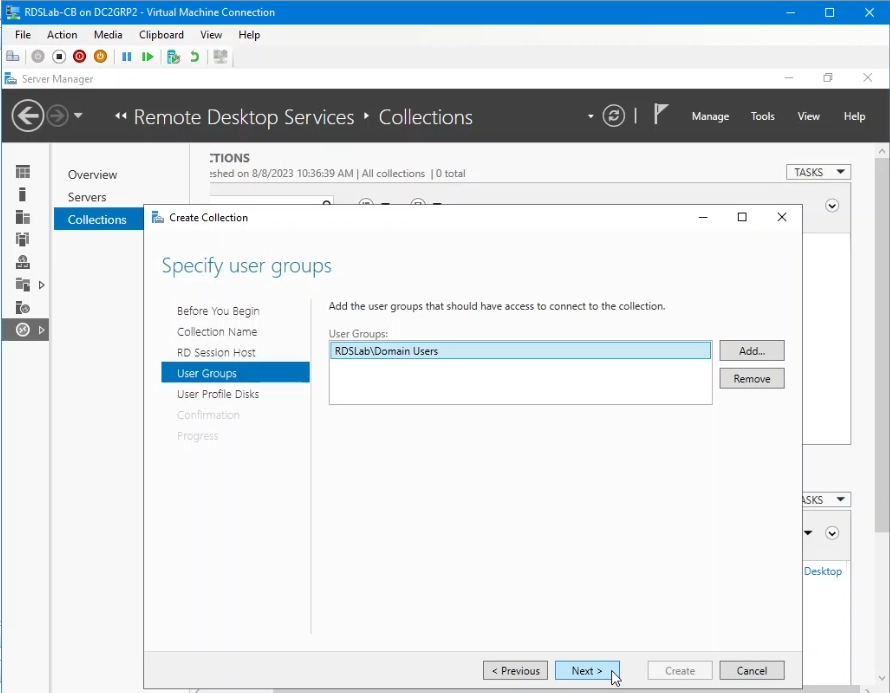Click the refresh icon in the Server Manager header
The image size is (890, 693).
click(x=613, y=115)
